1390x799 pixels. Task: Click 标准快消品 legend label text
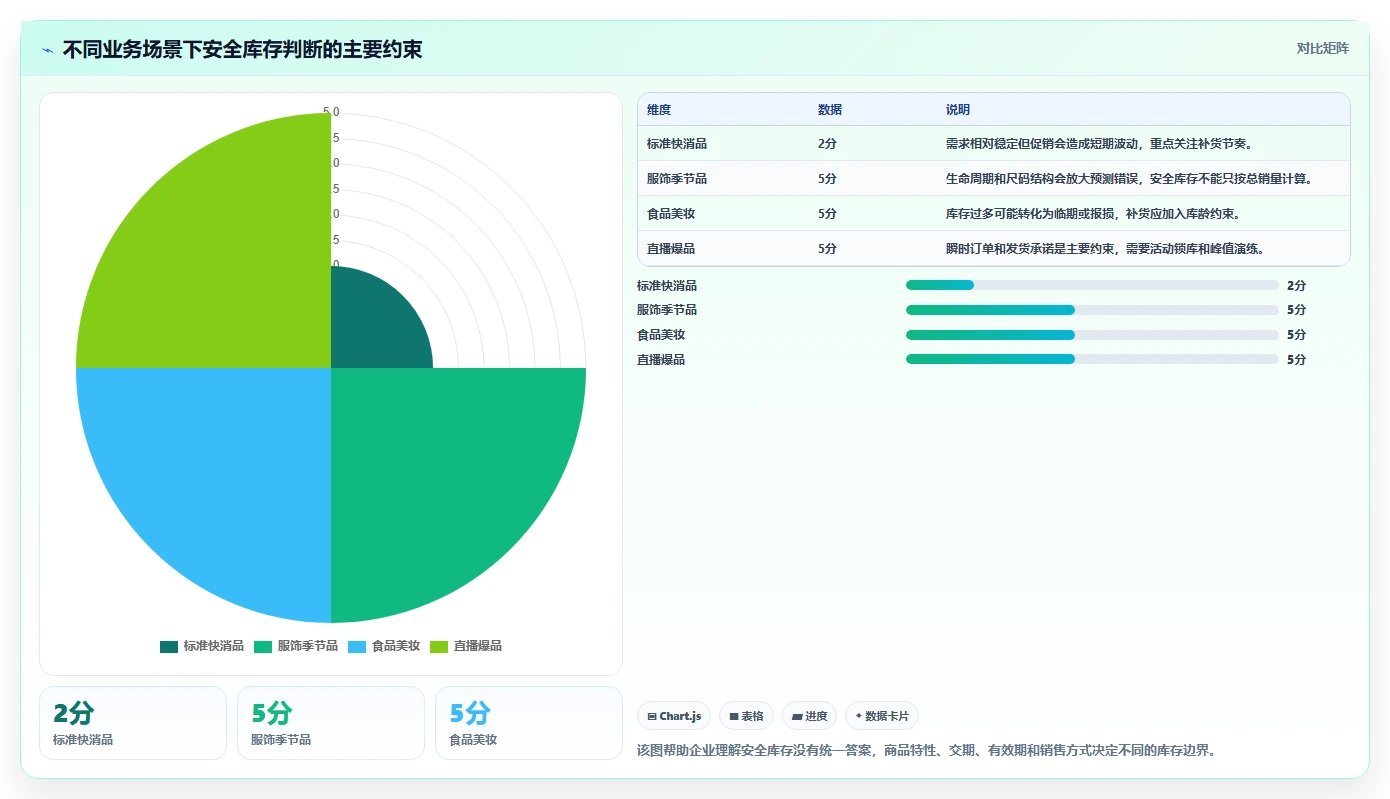click(x=213, y=646)
